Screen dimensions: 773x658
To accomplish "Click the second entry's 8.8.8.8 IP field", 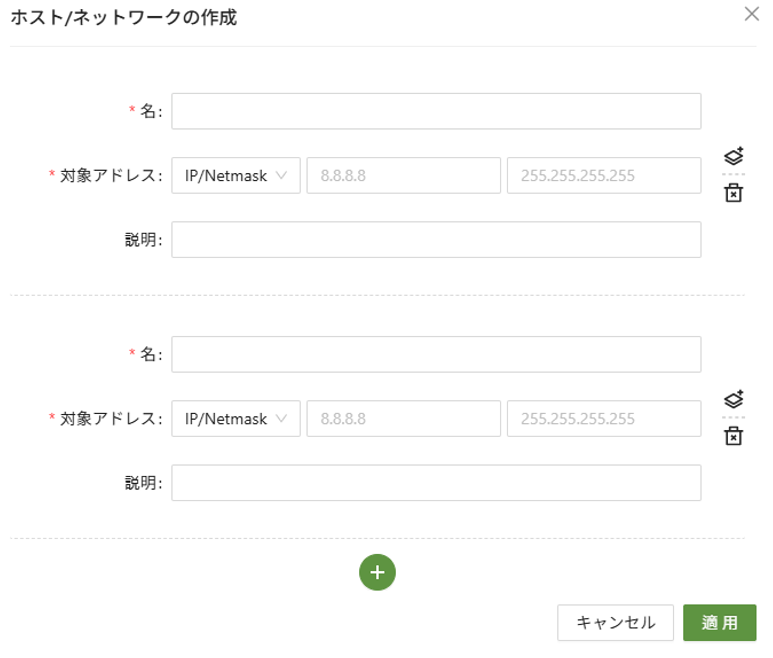I will coord(403,419).
